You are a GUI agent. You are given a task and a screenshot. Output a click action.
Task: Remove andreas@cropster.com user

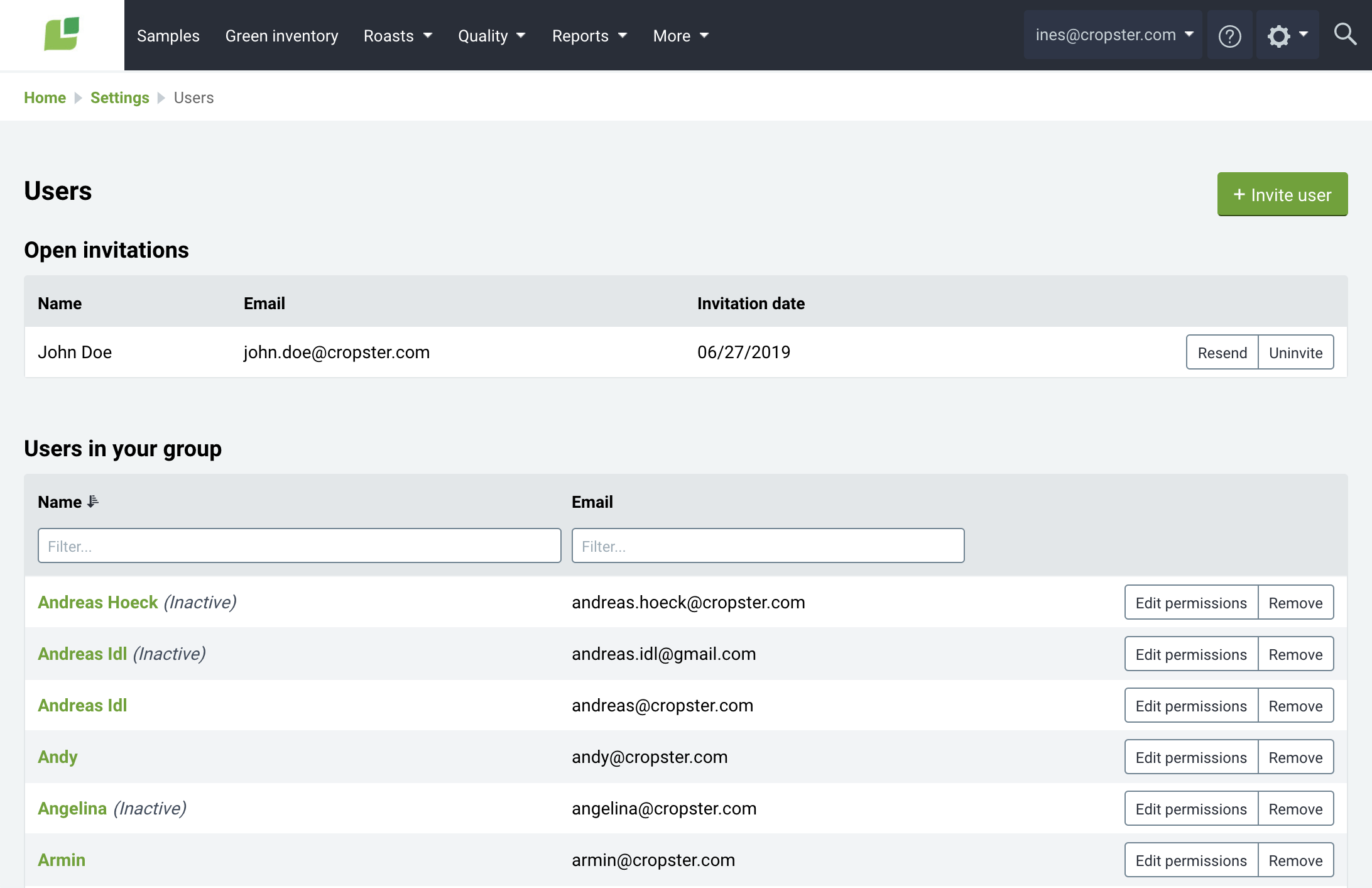[1295, 706]
